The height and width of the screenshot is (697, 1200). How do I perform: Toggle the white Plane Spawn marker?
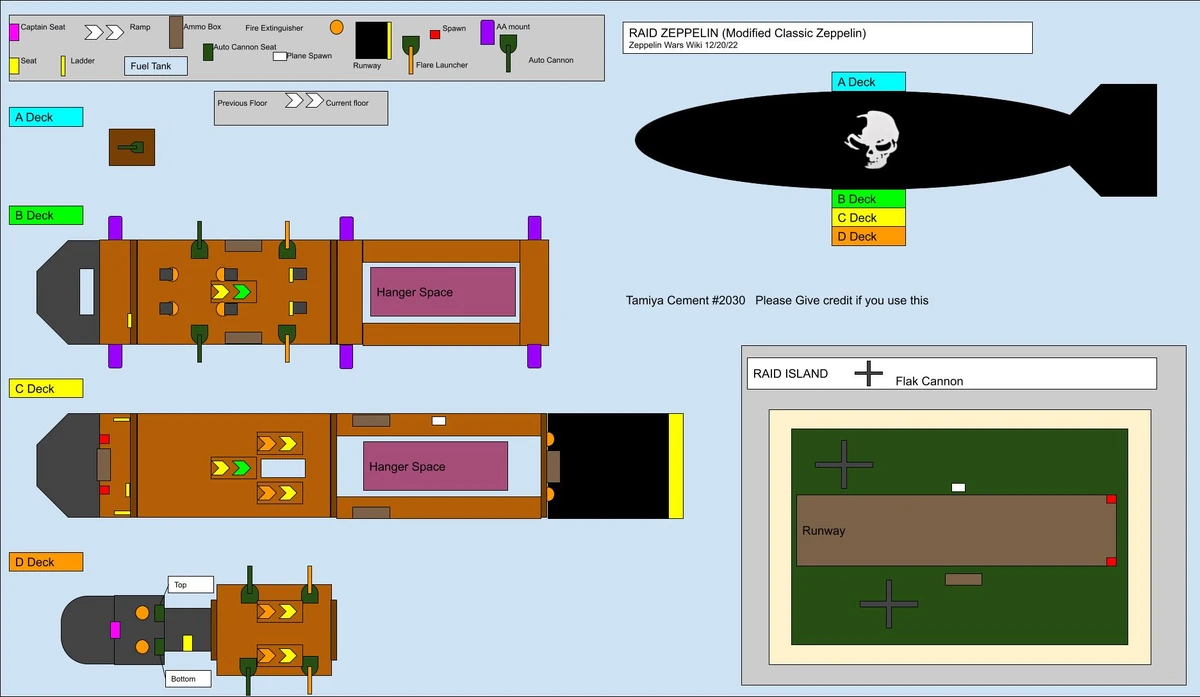[x=279, y=57]
